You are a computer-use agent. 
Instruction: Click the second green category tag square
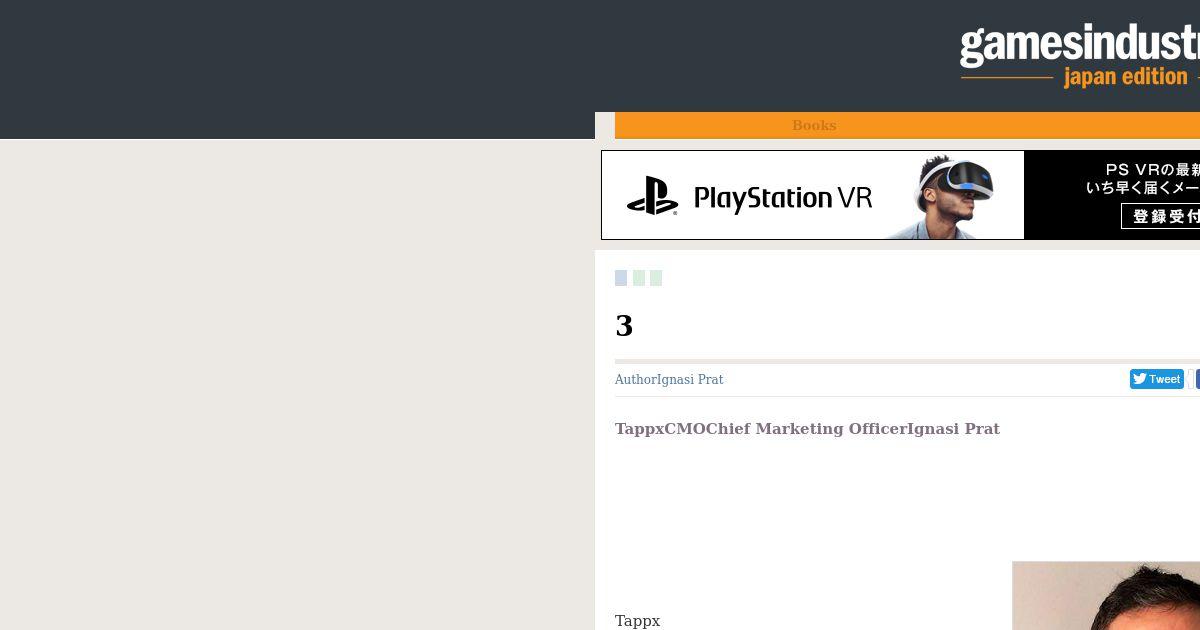pyautogui.click(x=656, y=278)
